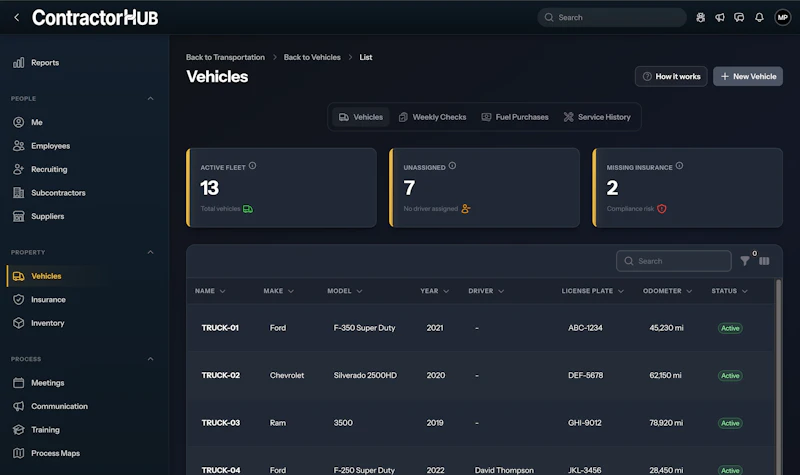800x475 pixels.
Task: Sort by the STATUS column chevron
Action: coord(745,291)
